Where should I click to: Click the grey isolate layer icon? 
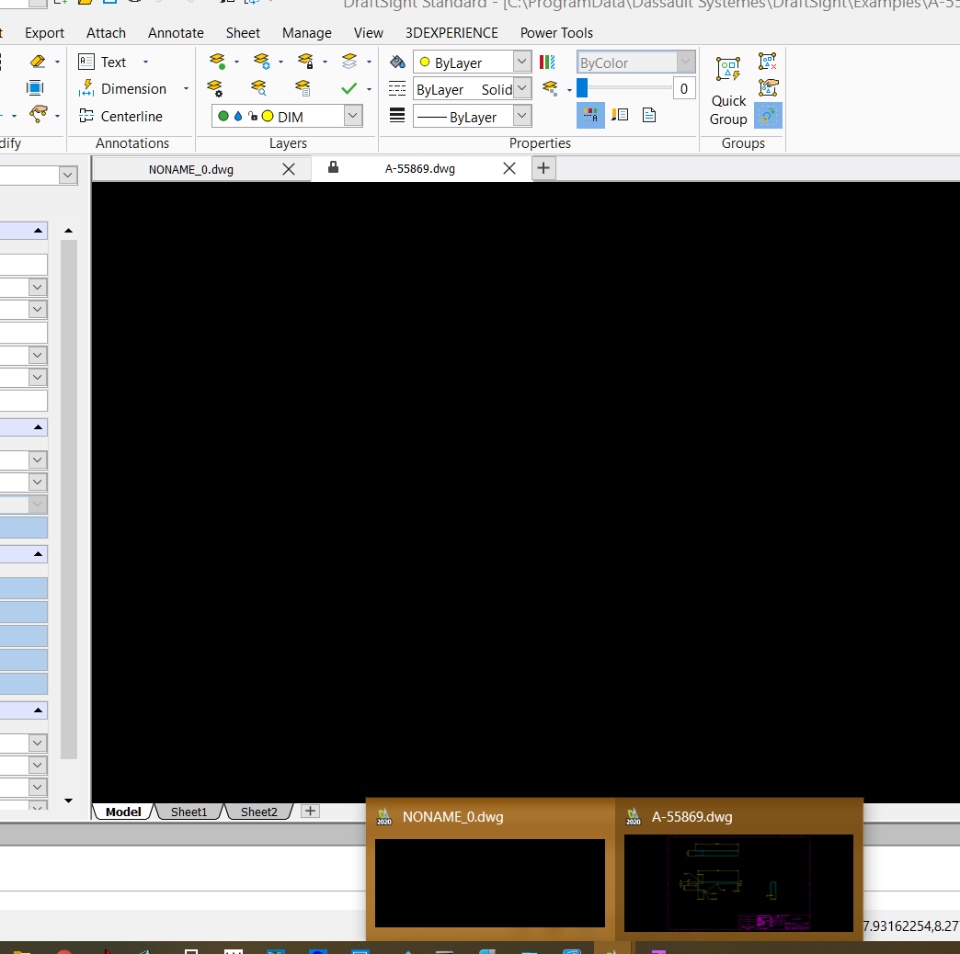(349, 61)
